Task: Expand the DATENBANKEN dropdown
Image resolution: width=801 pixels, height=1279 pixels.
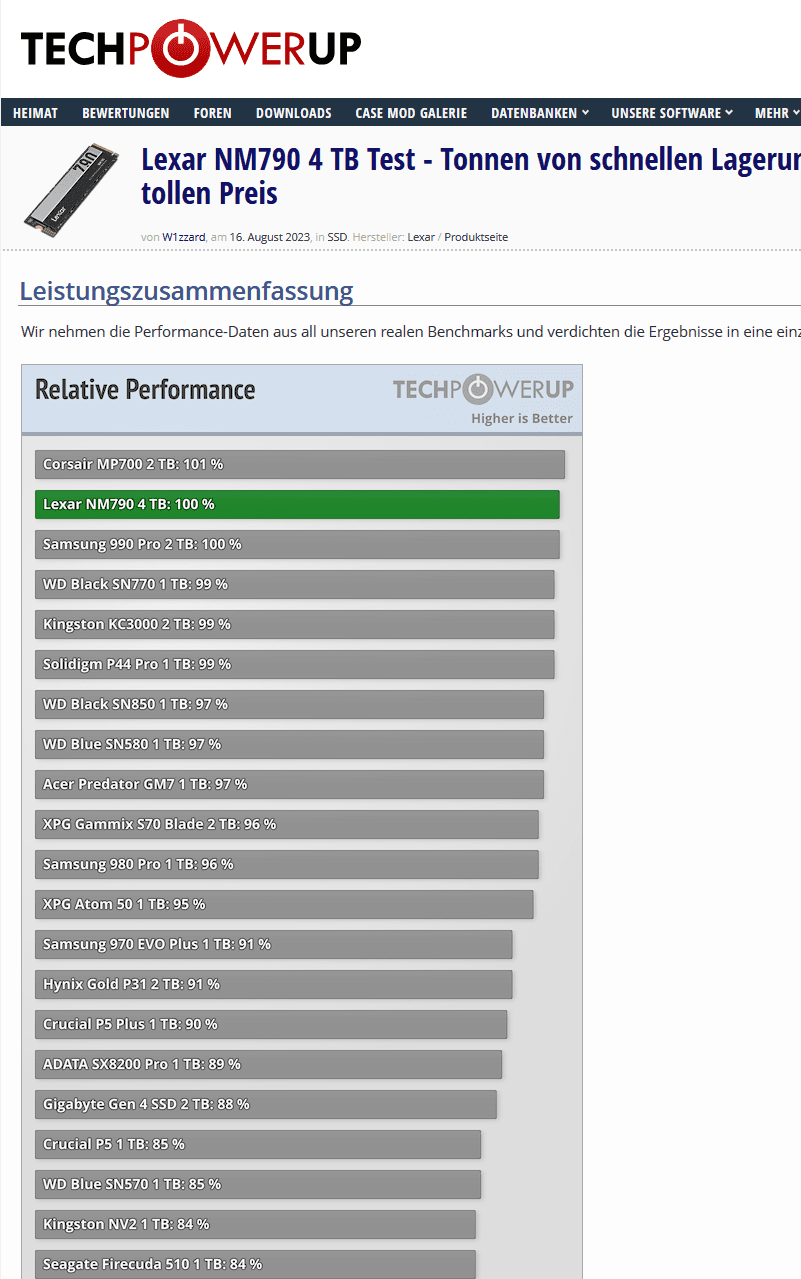Action: coord(540,113)
